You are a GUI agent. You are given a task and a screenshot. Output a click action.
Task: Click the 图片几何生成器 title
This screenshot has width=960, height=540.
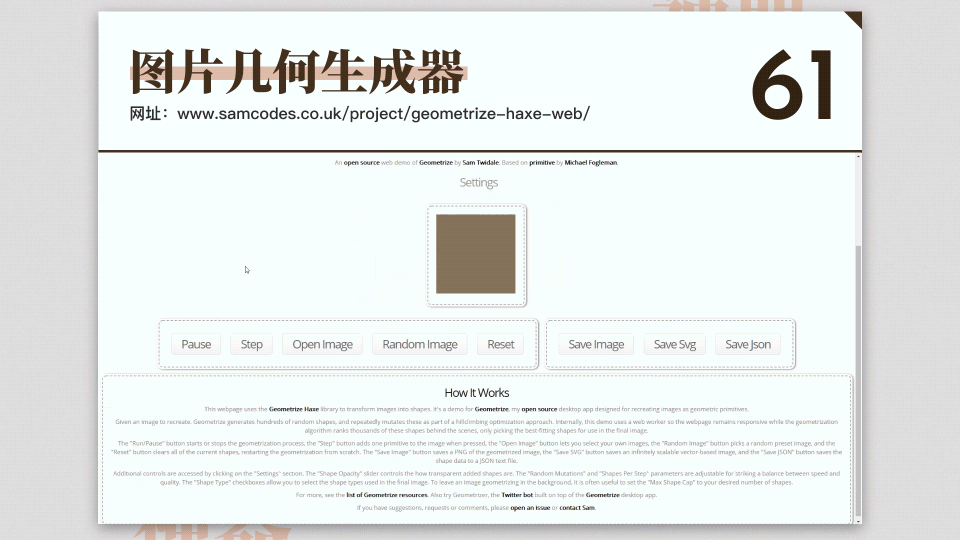coord(298,72)
